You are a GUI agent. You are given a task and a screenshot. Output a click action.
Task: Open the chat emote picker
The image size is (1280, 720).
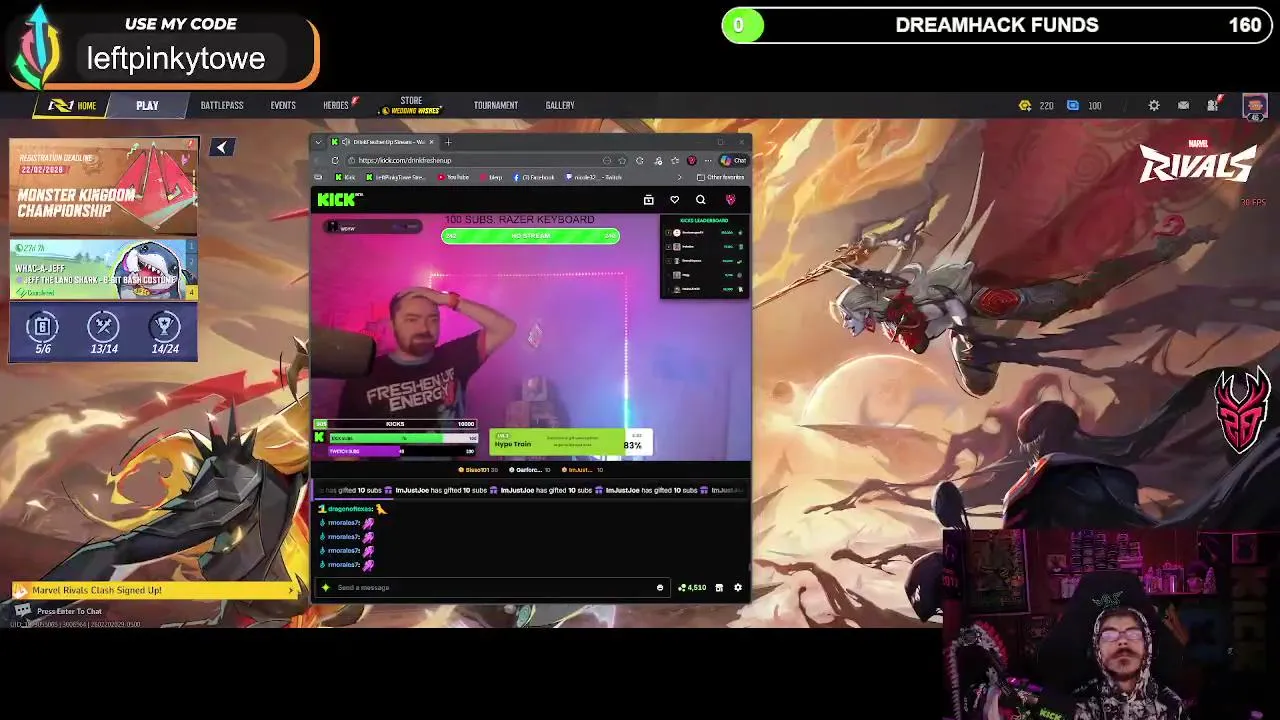coord(660,587)
